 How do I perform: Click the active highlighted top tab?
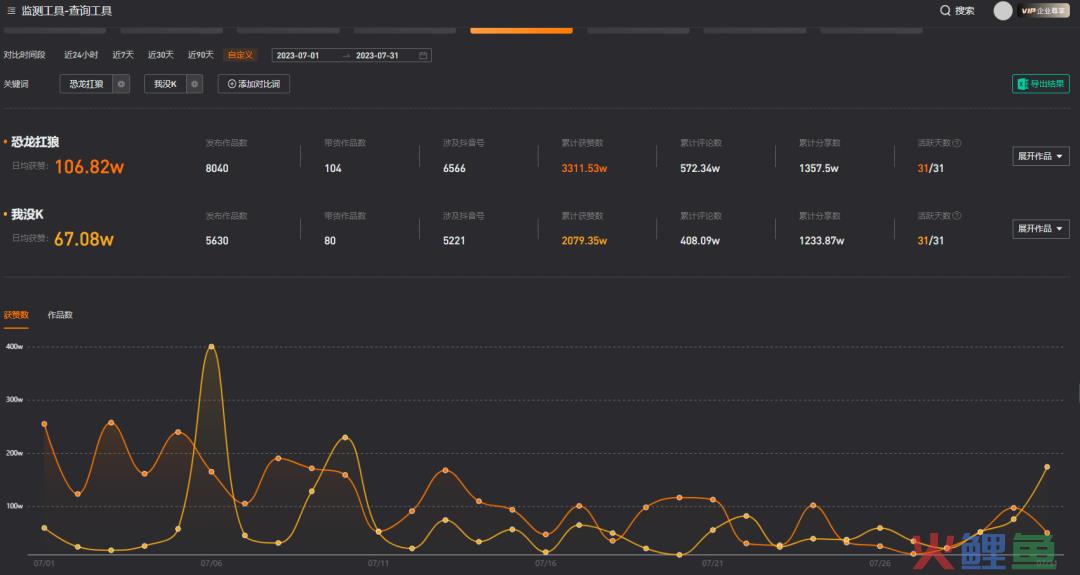[x=521, y=30]
